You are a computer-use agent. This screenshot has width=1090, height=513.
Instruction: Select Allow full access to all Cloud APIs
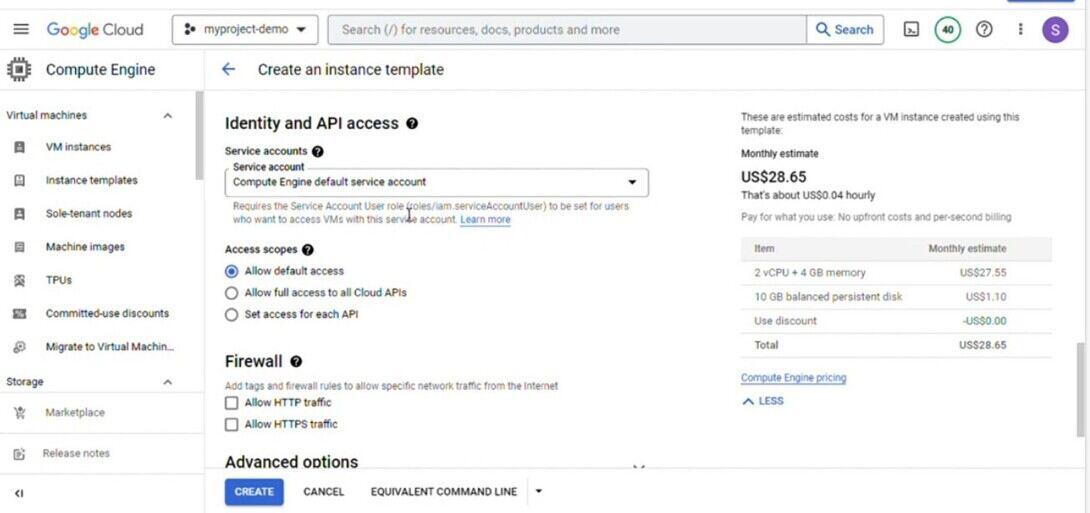232,293
